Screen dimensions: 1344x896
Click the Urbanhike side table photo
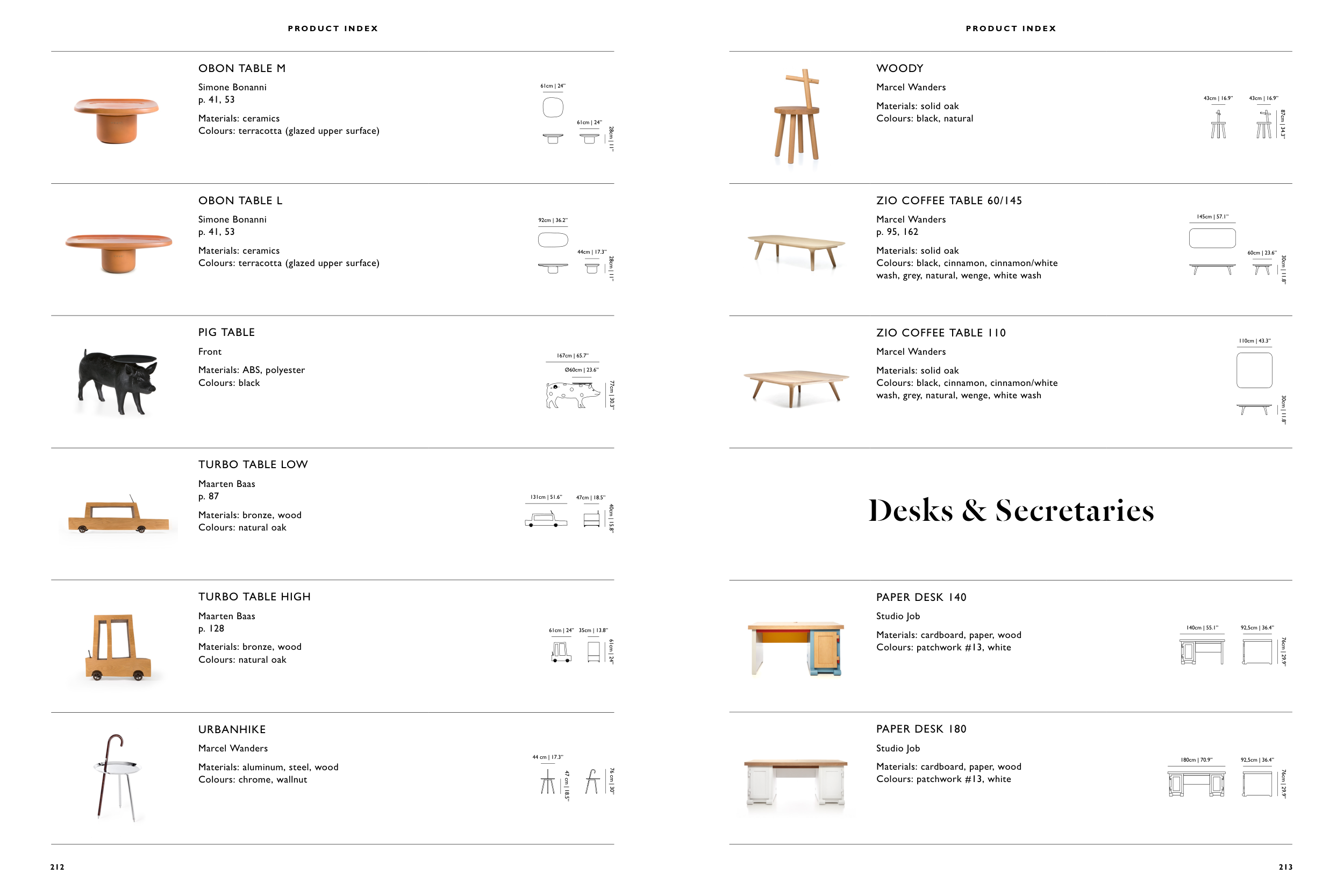pyautogui.click(x=117, y=778)
